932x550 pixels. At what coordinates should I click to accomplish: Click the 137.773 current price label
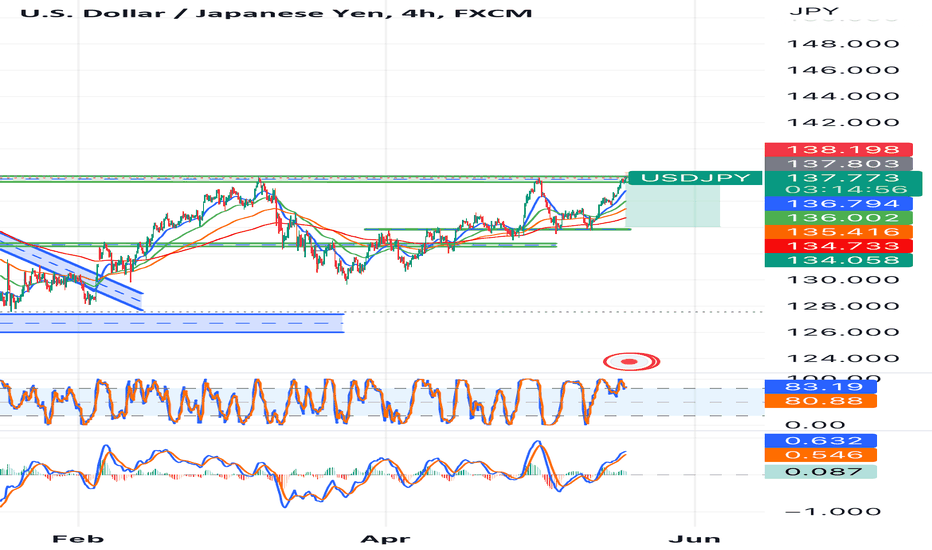(x=842, y=177)
